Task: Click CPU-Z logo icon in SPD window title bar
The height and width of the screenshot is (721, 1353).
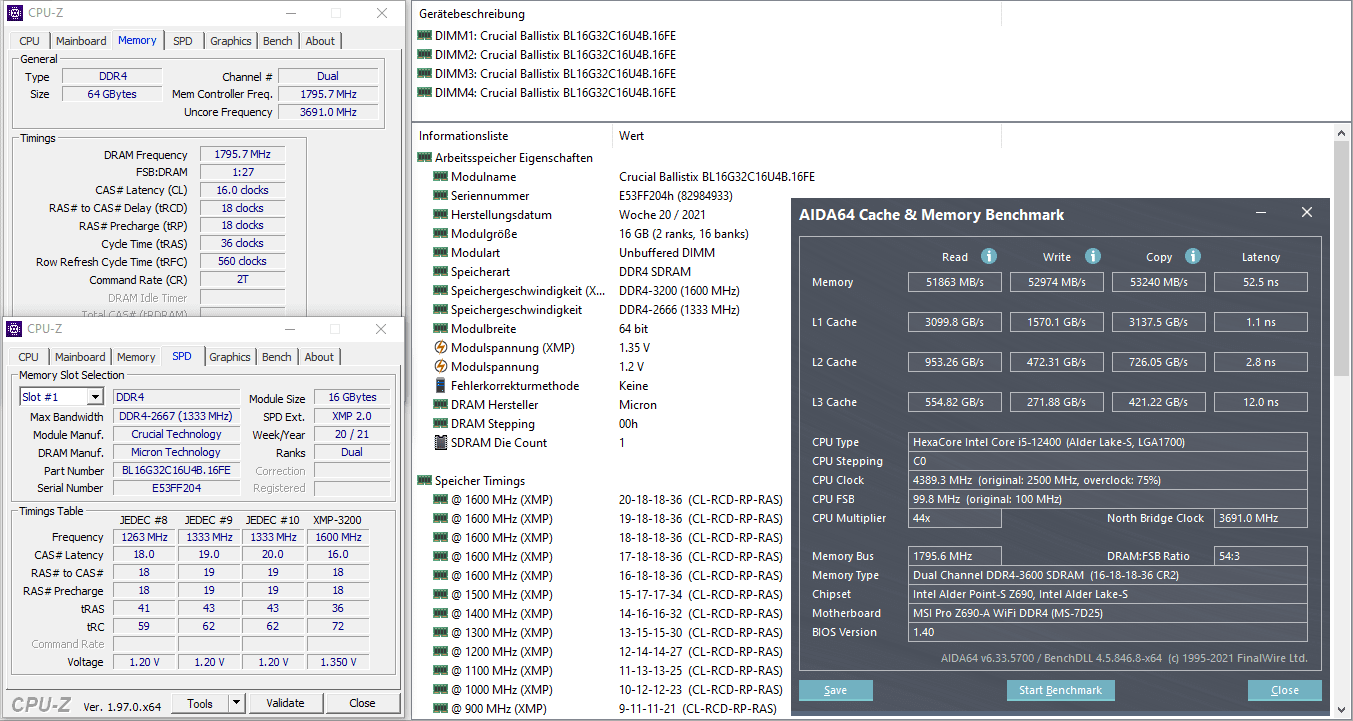Action: click(15, 329)
